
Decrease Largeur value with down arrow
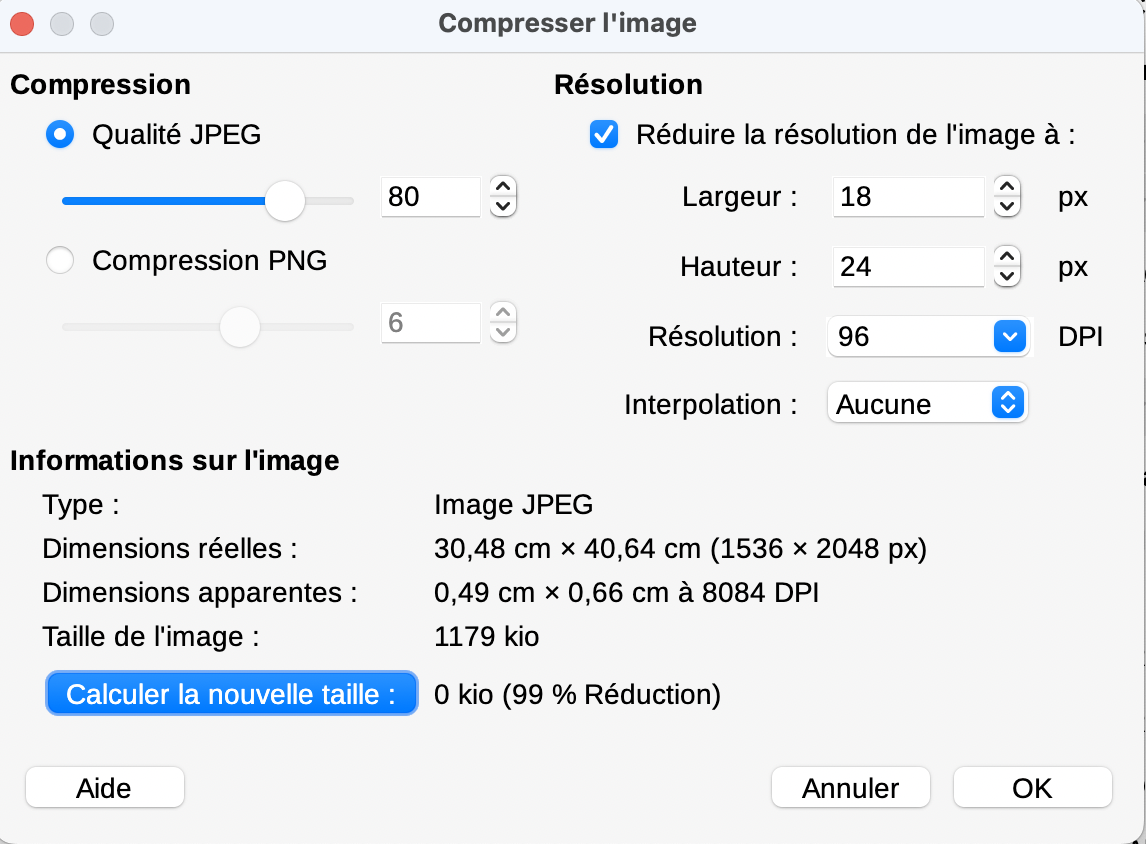coord(1007,207)
